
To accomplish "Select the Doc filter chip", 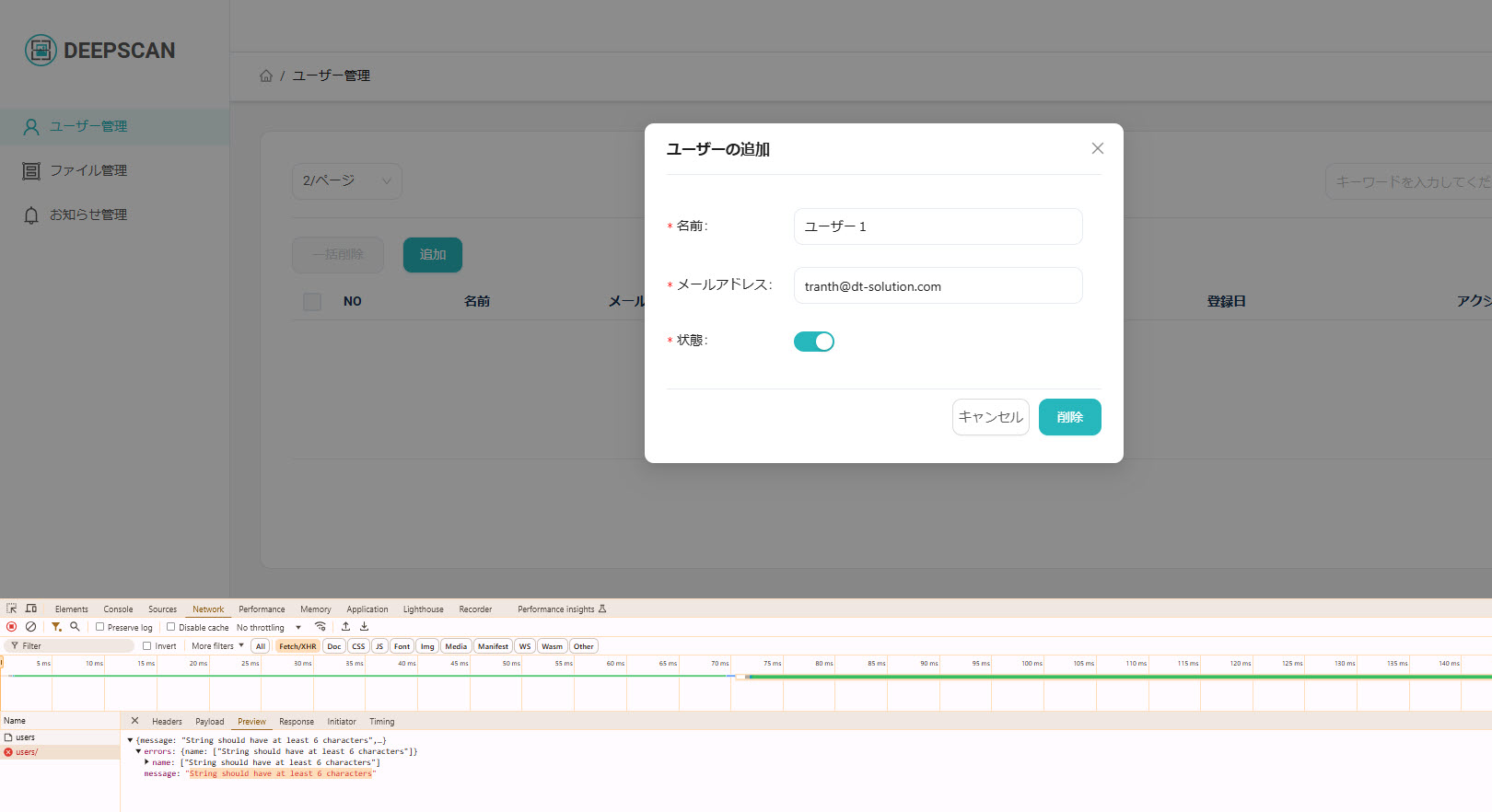I will point(333,646).
